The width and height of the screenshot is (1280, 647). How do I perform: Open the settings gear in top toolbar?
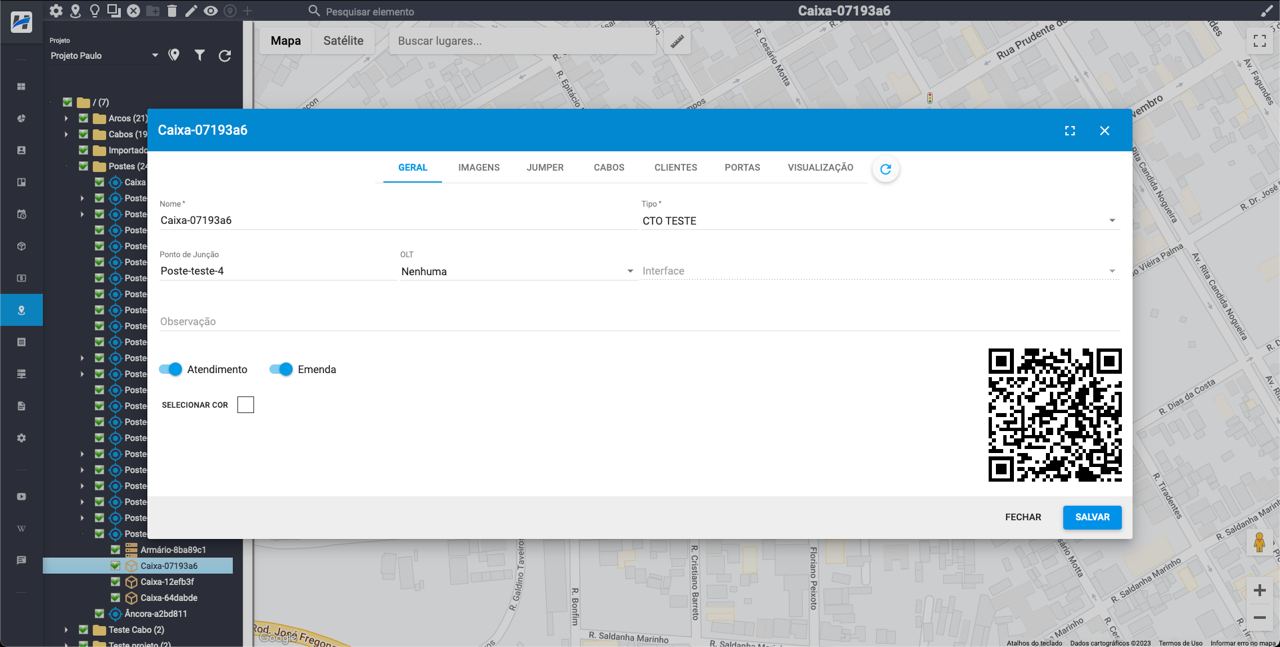(56, 11)
